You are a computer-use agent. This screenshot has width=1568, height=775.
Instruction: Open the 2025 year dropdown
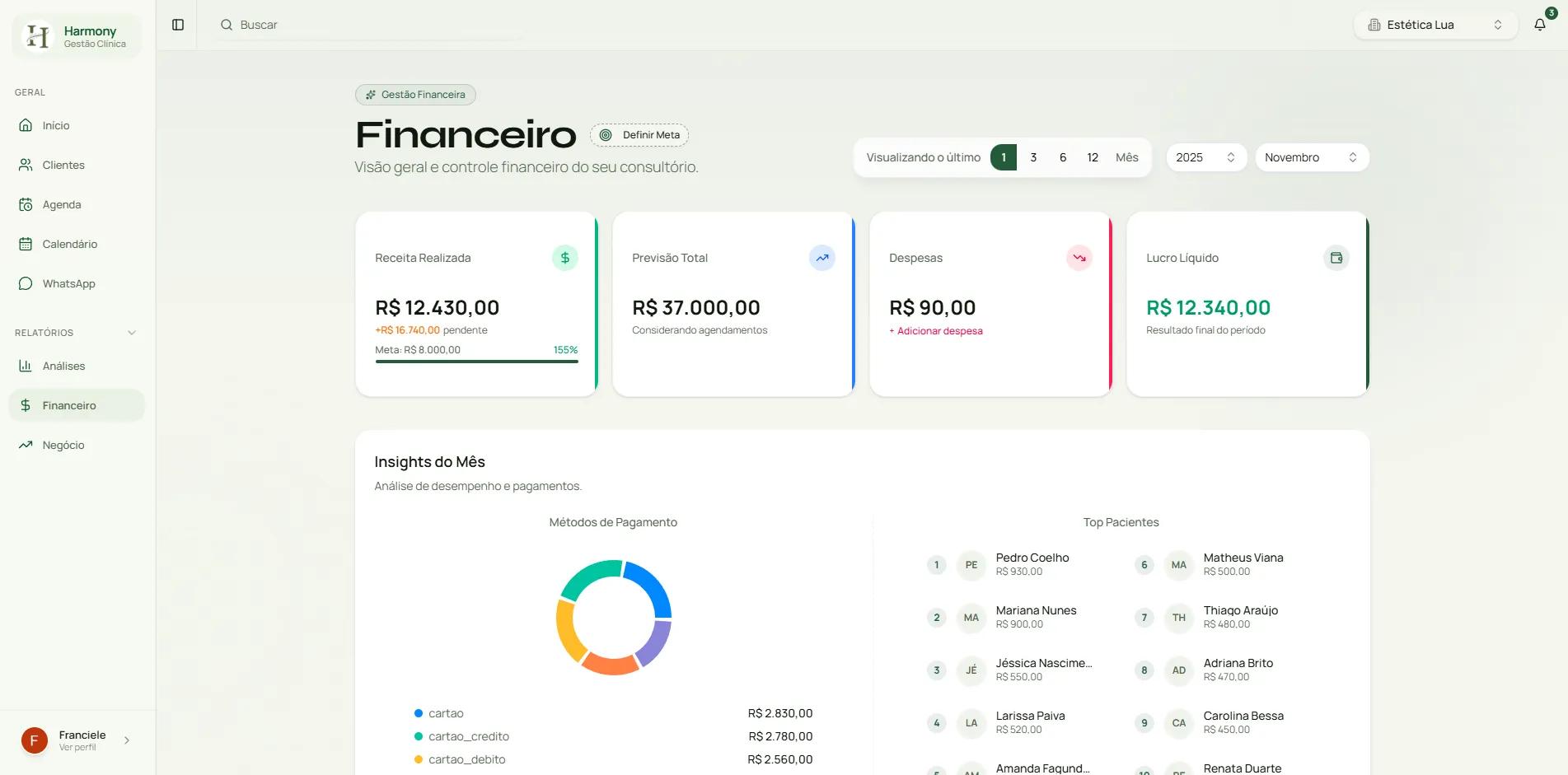pos(1205,156)
